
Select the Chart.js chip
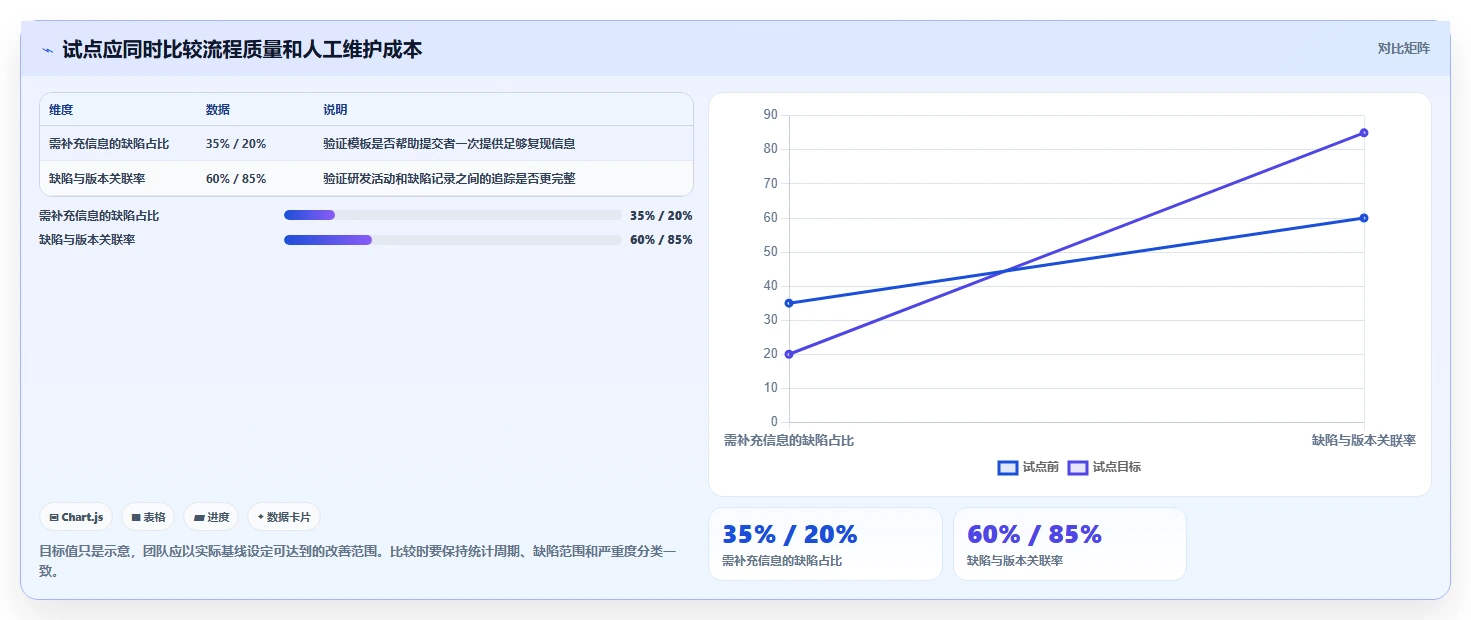tap(76, 517)
